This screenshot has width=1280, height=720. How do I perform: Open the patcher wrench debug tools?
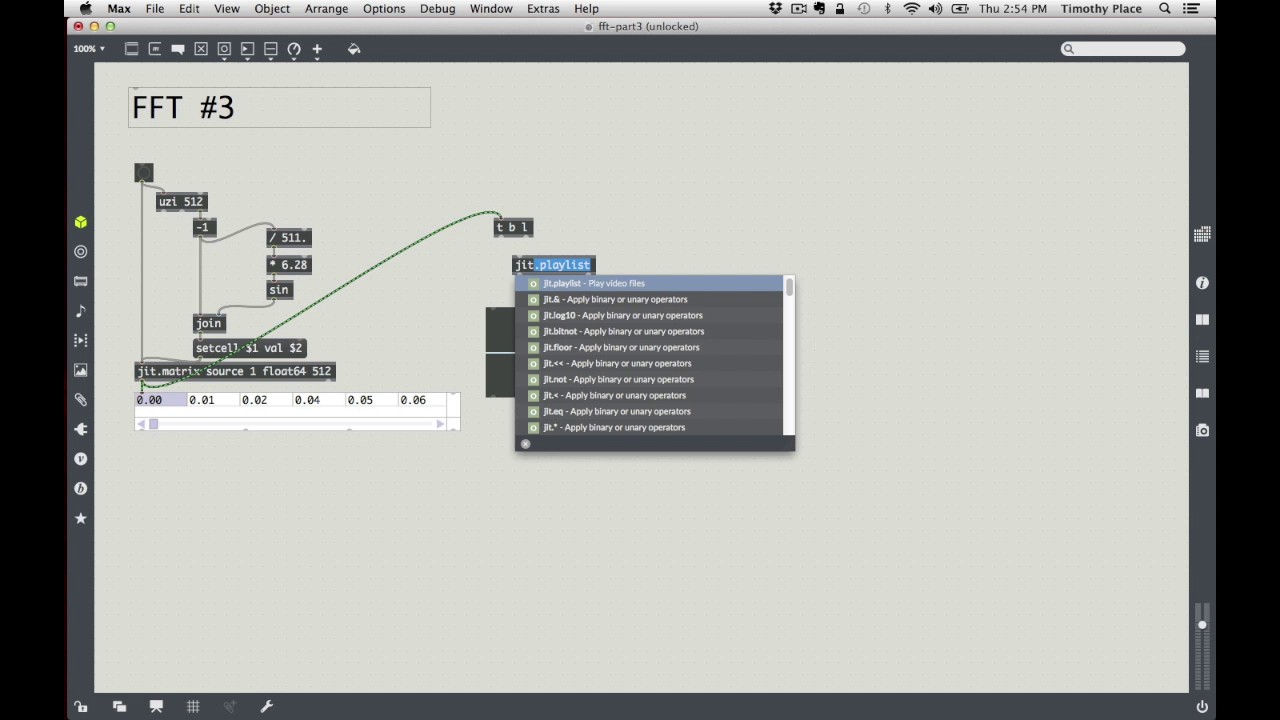click(267, 707)
